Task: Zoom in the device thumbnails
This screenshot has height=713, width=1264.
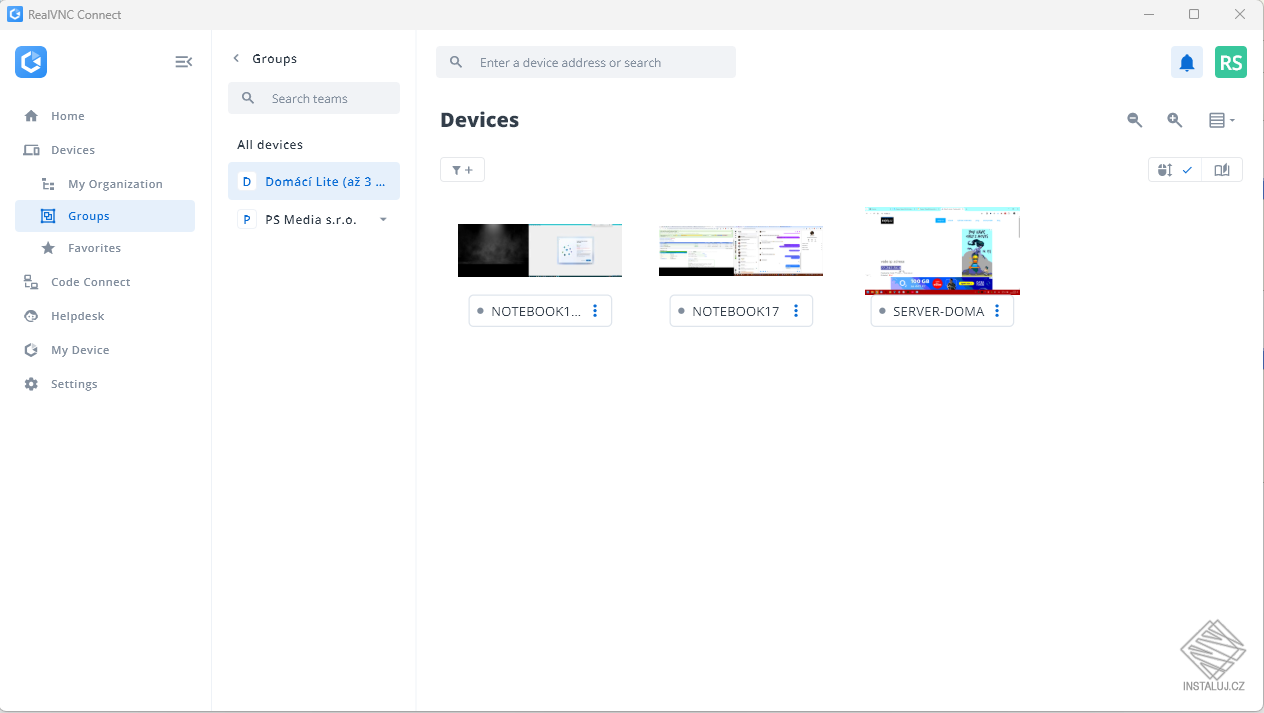Action: tap(1175, 120)
